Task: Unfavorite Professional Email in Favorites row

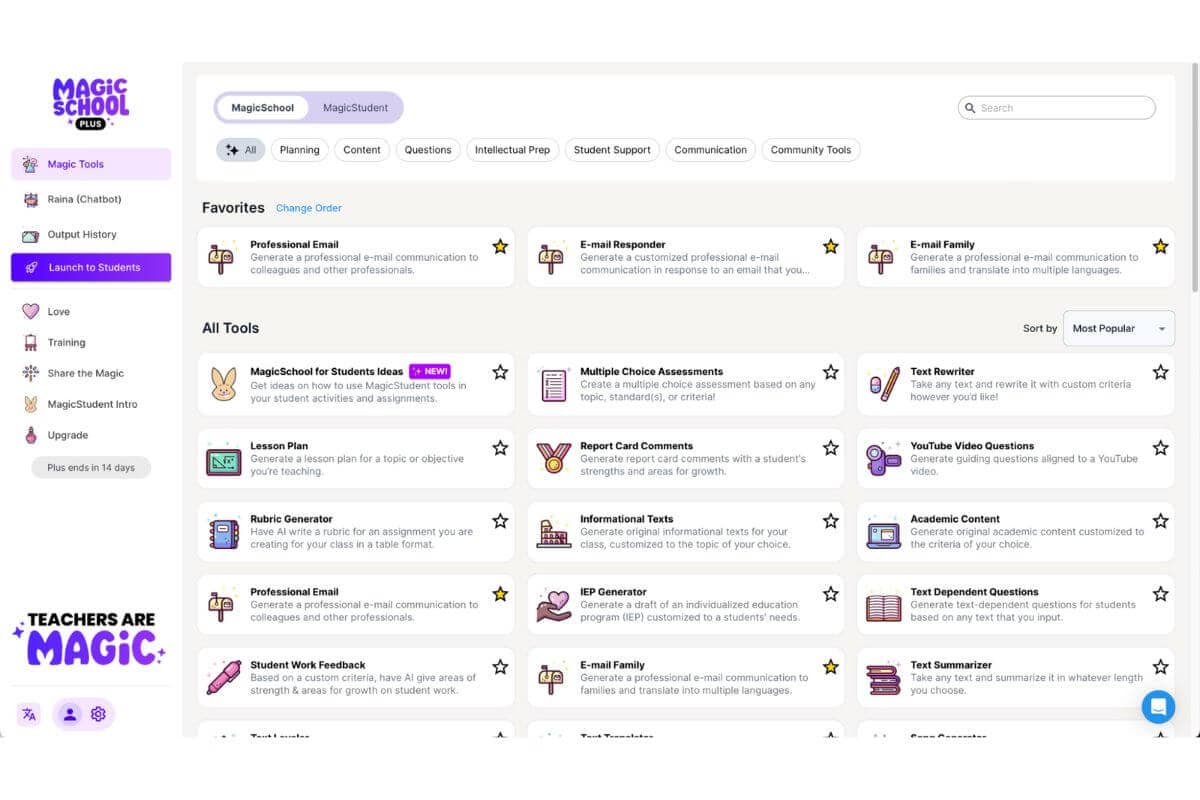Action: (500, 246)
